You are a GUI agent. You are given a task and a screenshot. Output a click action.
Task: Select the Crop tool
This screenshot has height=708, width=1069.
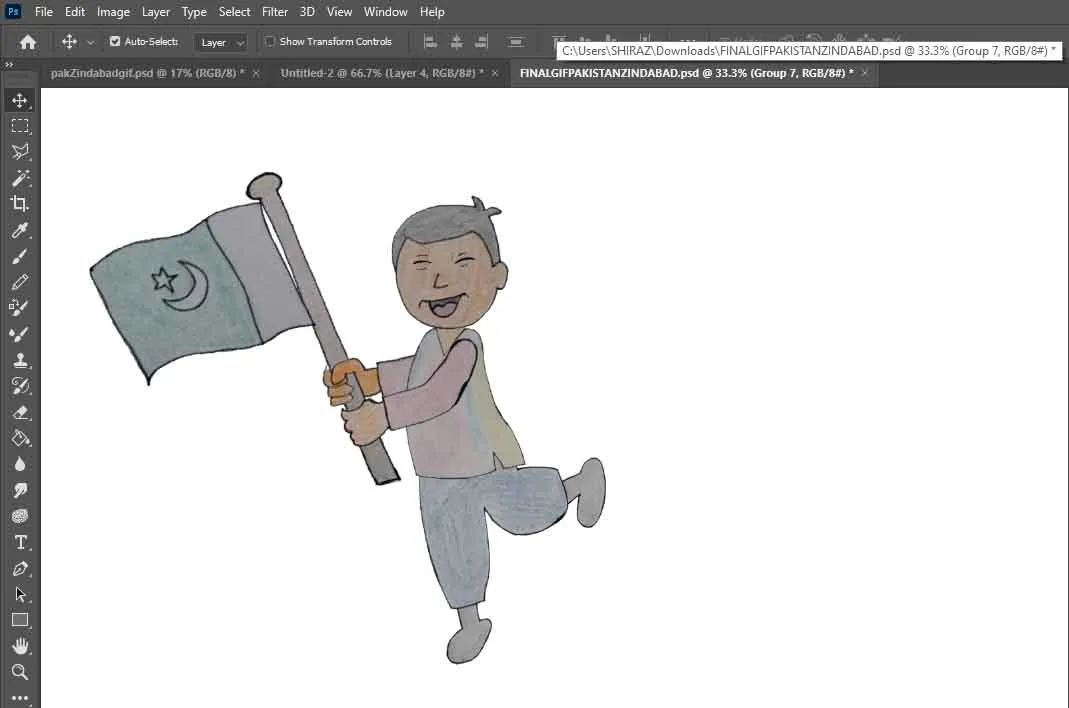19,204
